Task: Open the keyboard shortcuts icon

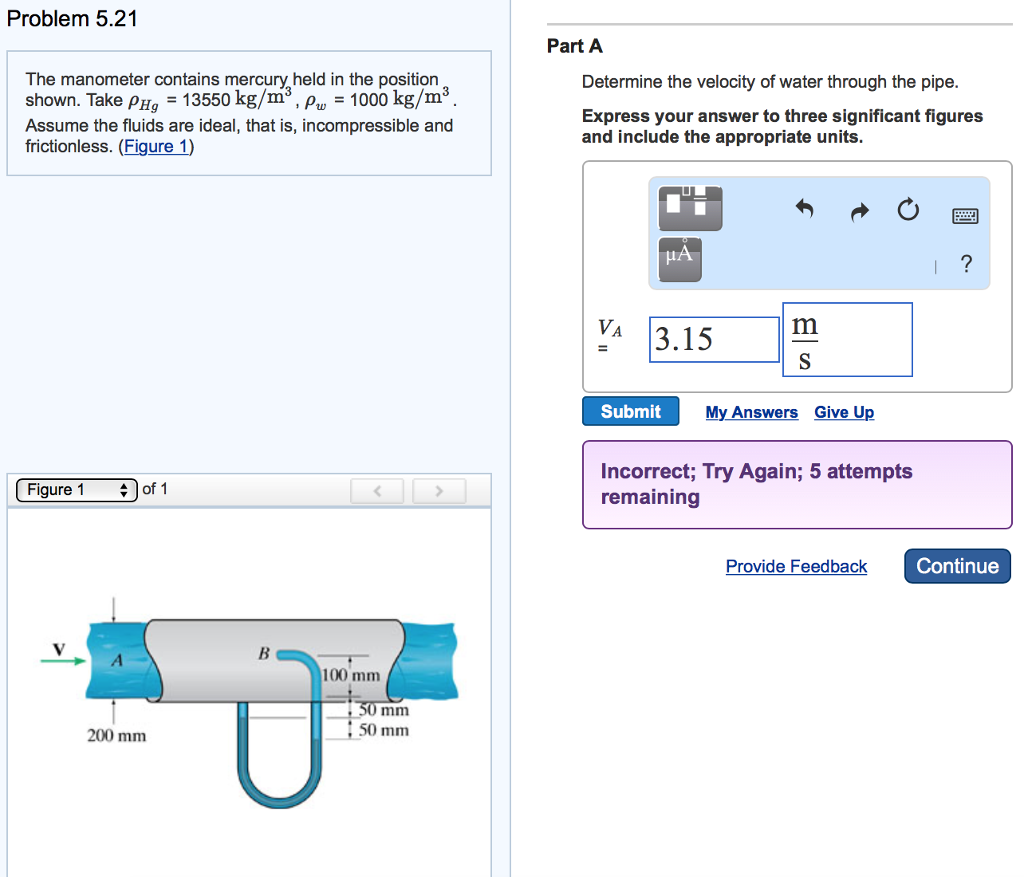Action: tap(965, 215)
